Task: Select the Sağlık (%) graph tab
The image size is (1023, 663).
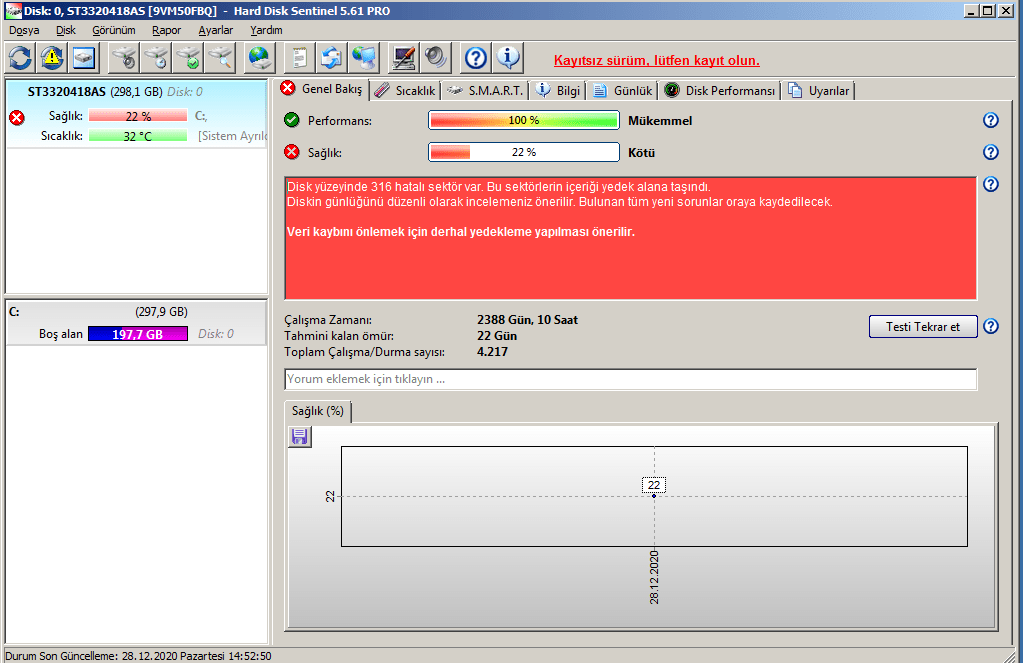Action: tap(318, 411)
